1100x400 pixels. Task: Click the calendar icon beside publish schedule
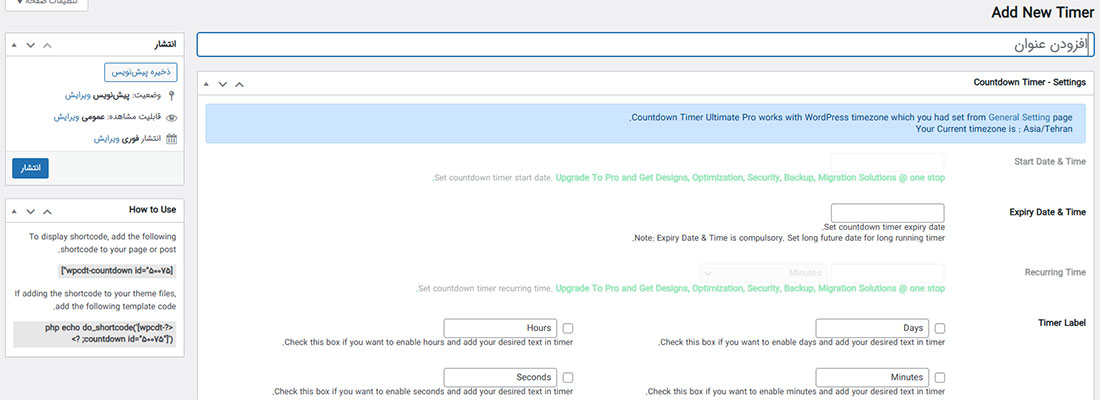(171, 139)
